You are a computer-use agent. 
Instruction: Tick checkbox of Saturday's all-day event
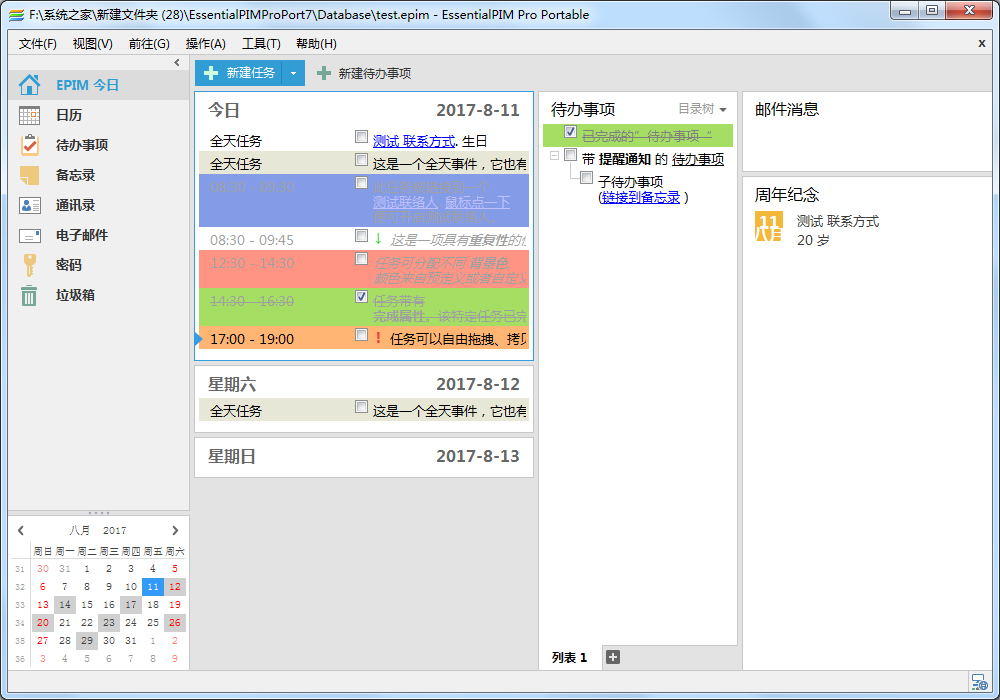pos(362,407)
